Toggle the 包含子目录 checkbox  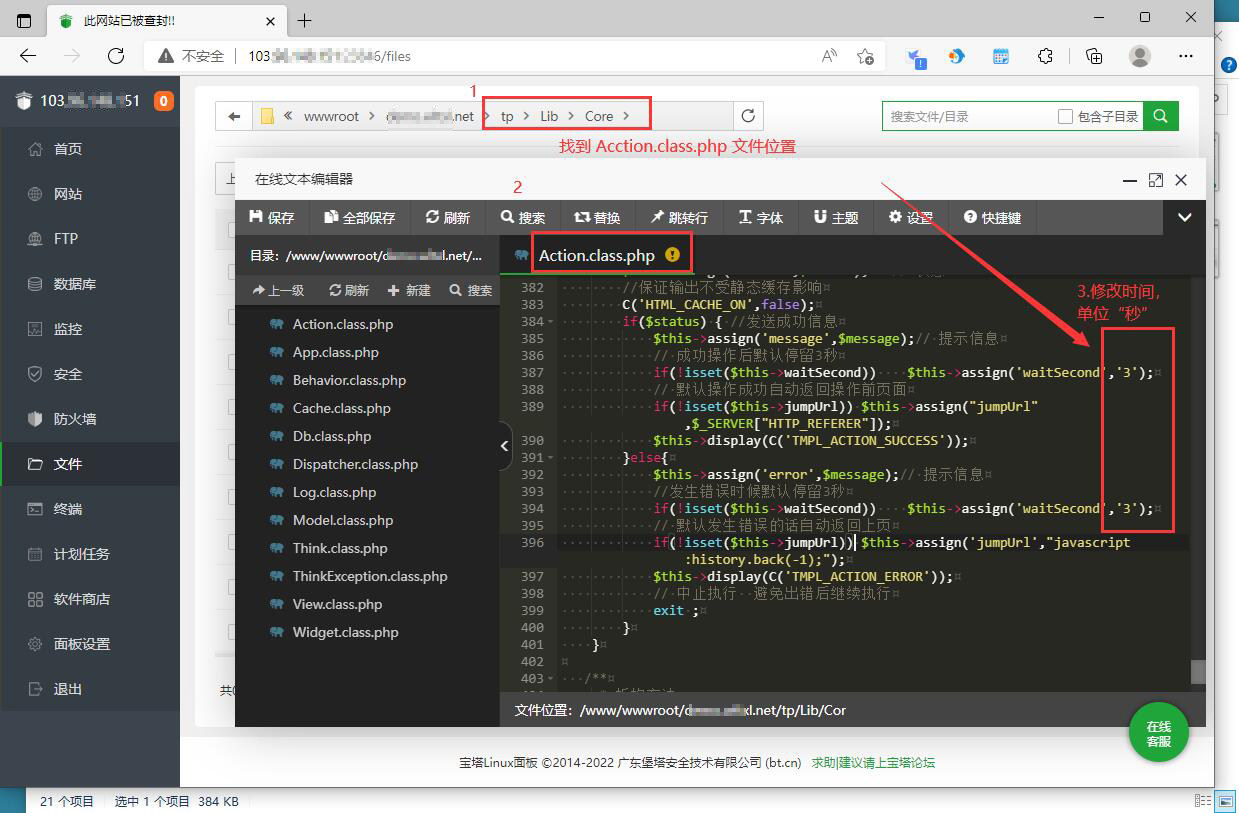point(1065,117)
